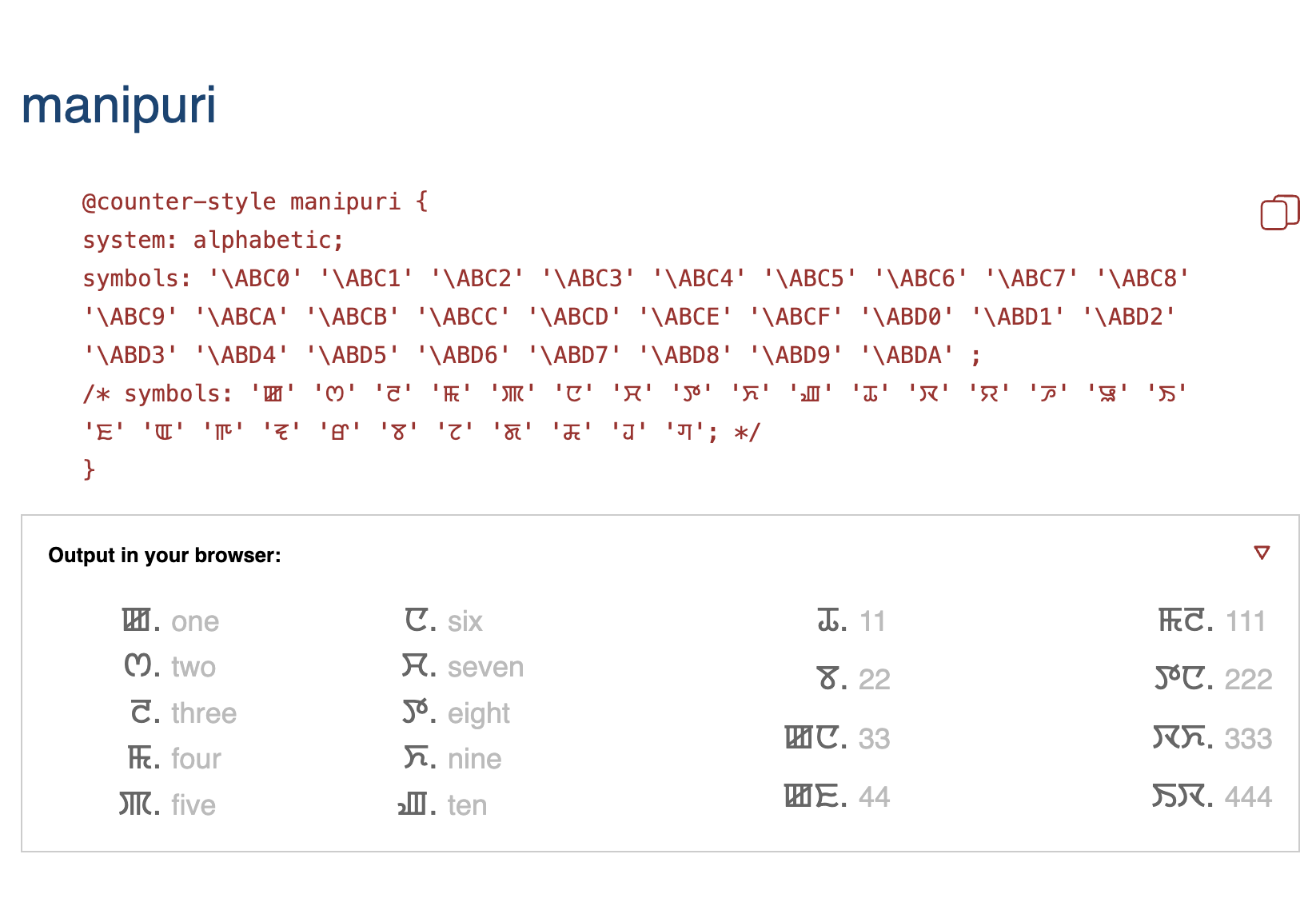The height and width of the screenshot is (918, 1316).
Task: Click the copy code icon
Action: point(1279,213)
